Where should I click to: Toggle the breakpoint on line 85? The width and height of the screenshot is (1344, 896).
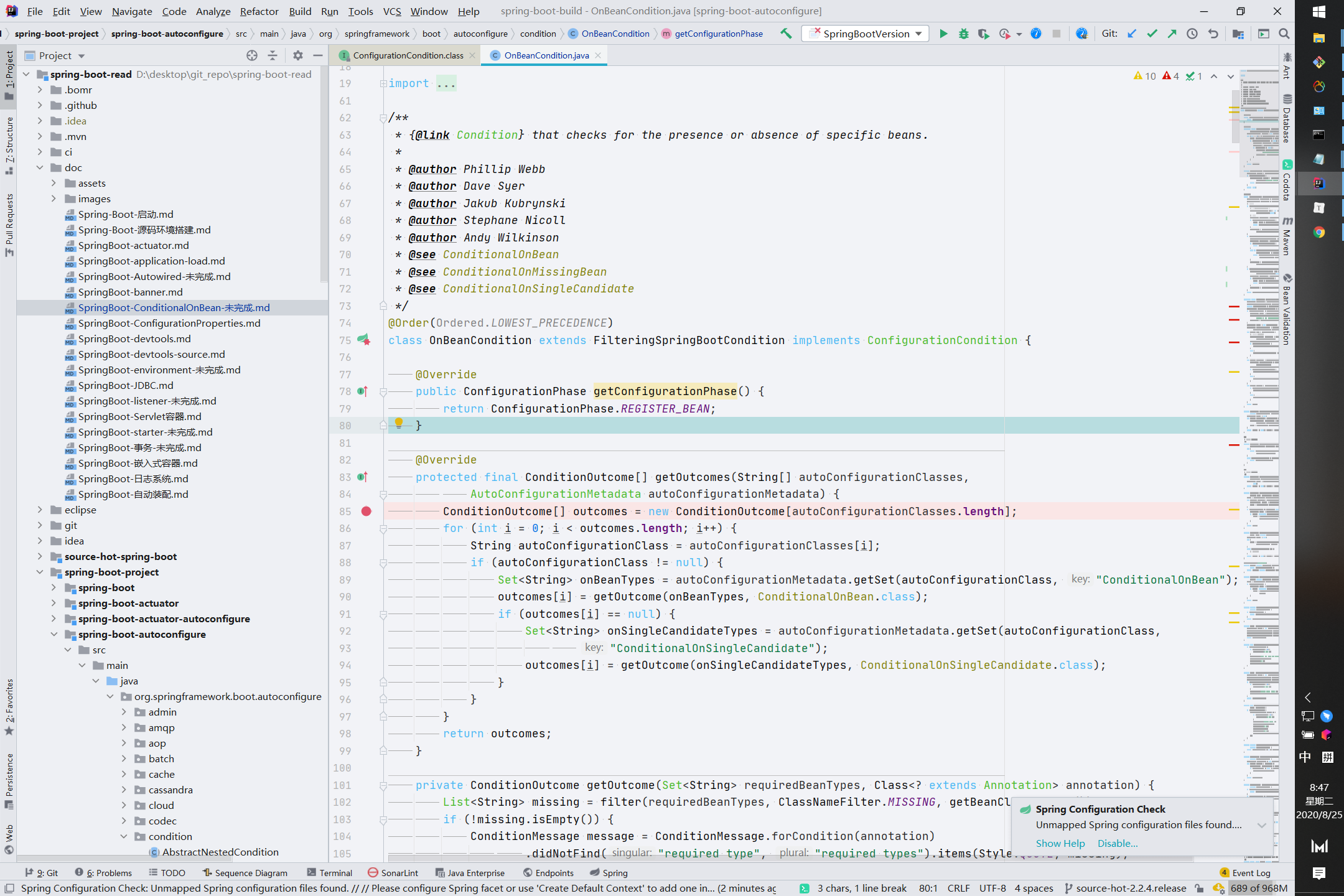(366, 511)
